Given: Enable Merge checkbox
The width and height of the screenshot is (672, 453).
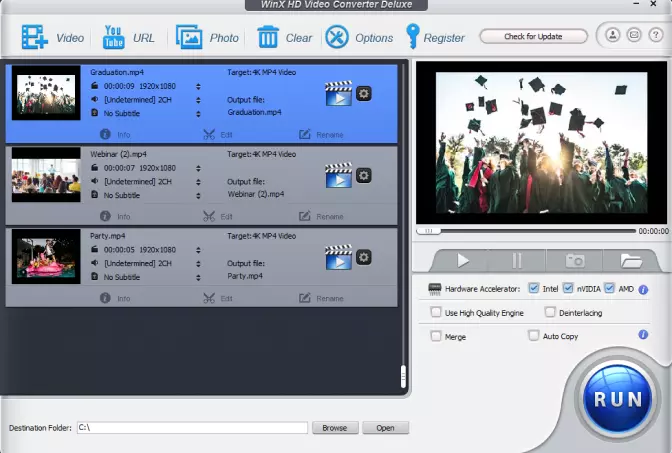Looking at the screenshot, I should click(x=435, y=336).
